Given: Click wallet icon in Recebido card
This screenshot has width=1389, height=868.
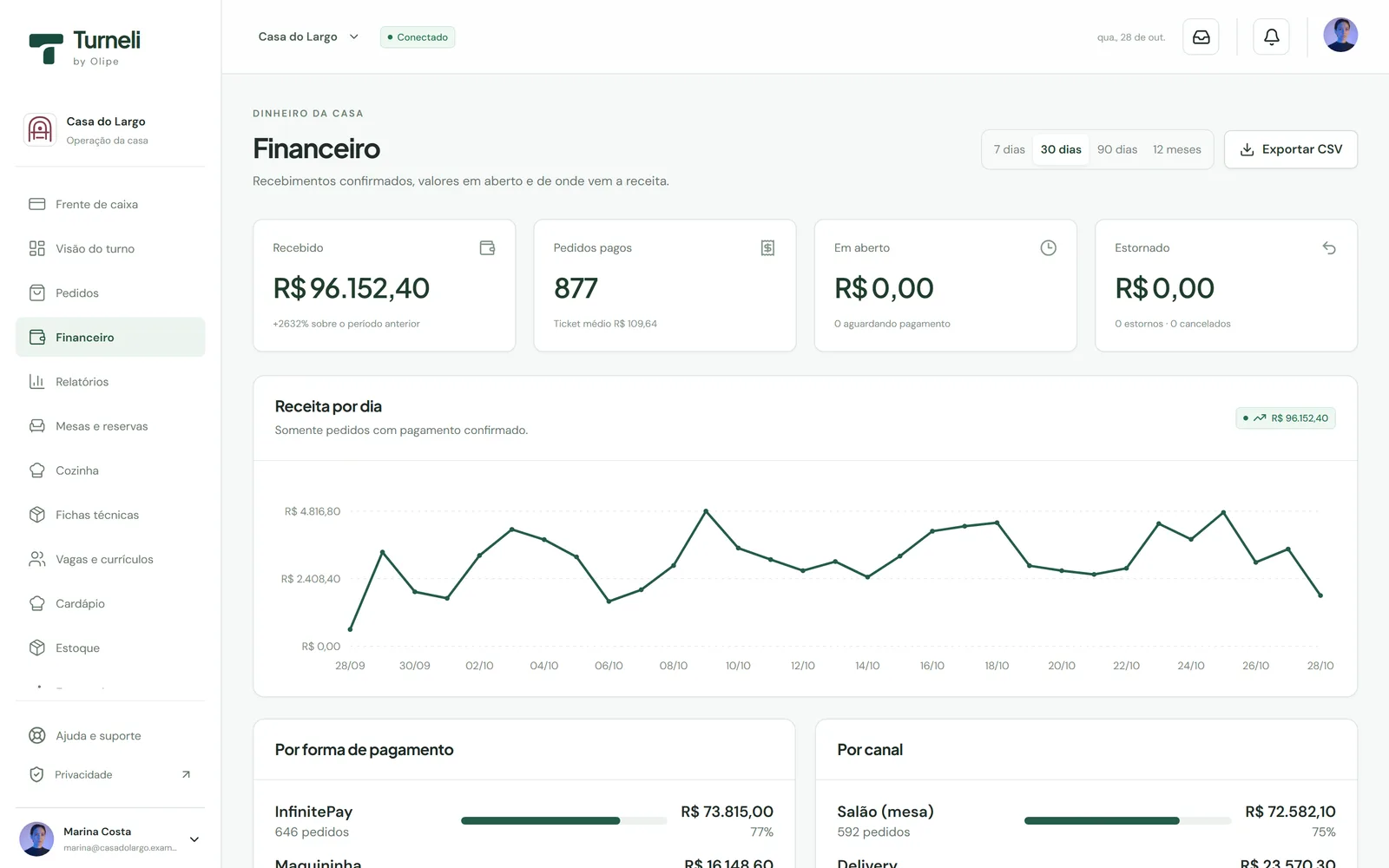Looking at the screenshot, I should (x=487, y=248).
